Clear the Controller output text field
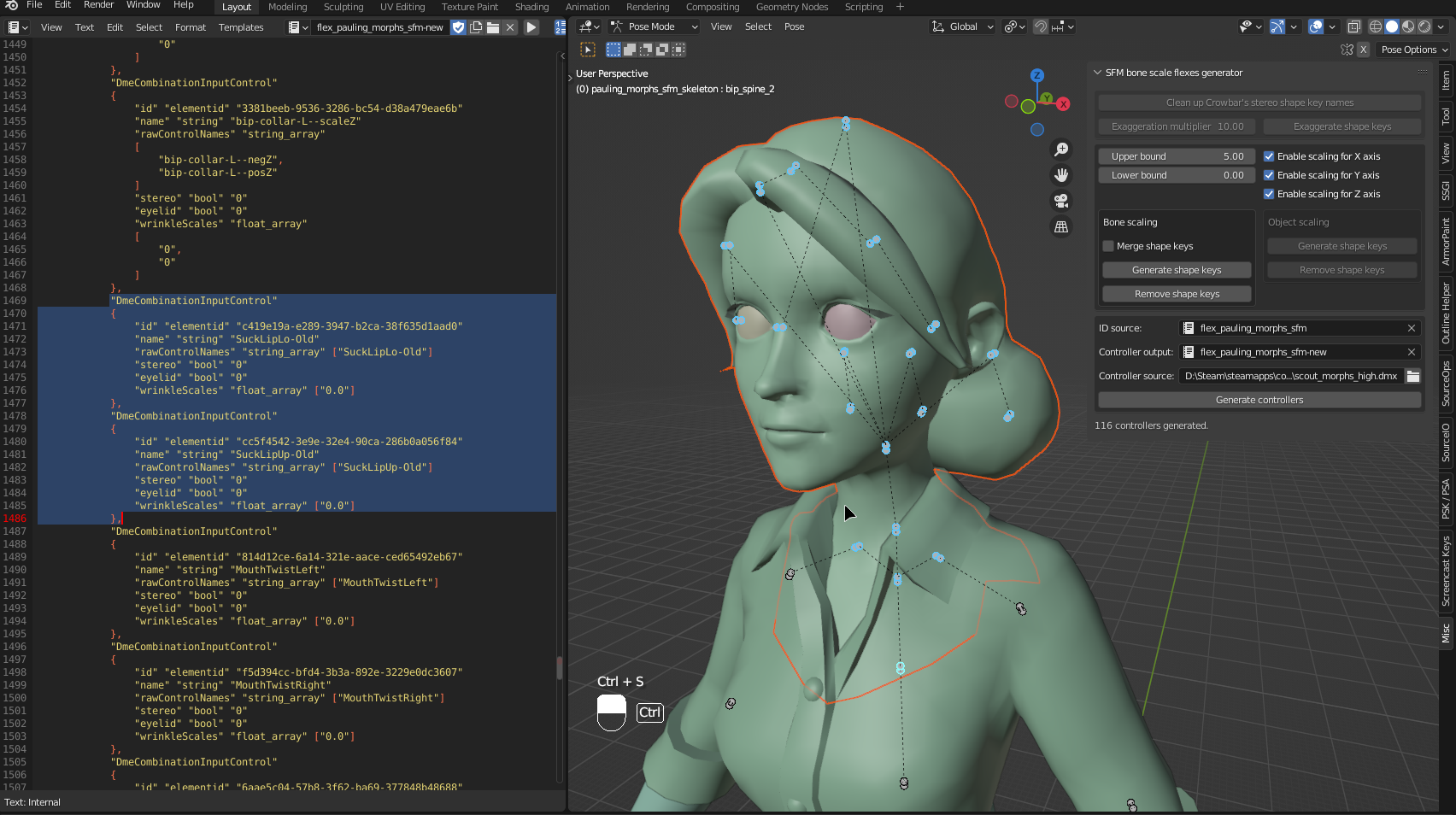 pos(1412,352)
